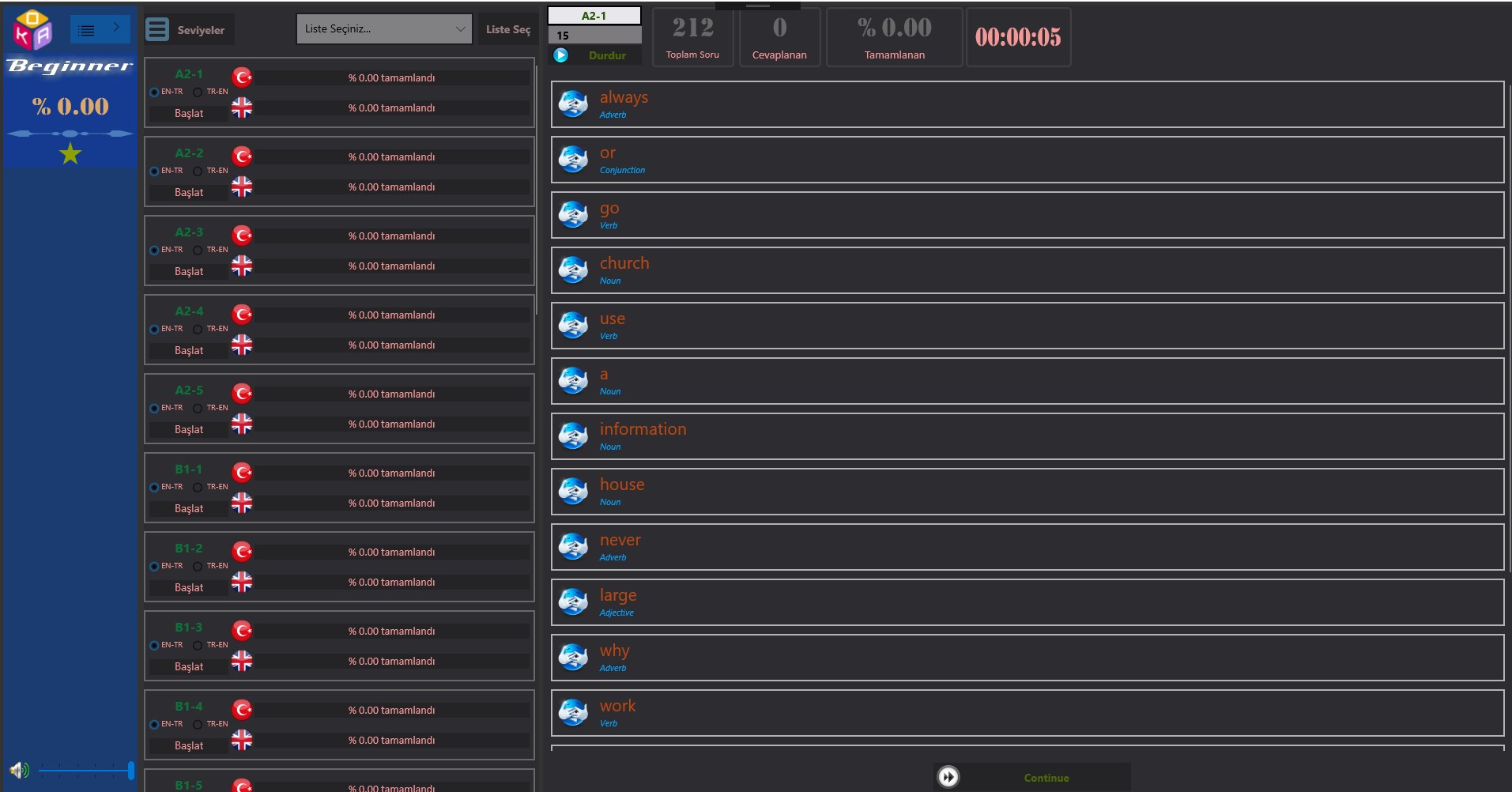Click the A2-1 level name field at top
The image size is (1512, 792).
point(594,16)
